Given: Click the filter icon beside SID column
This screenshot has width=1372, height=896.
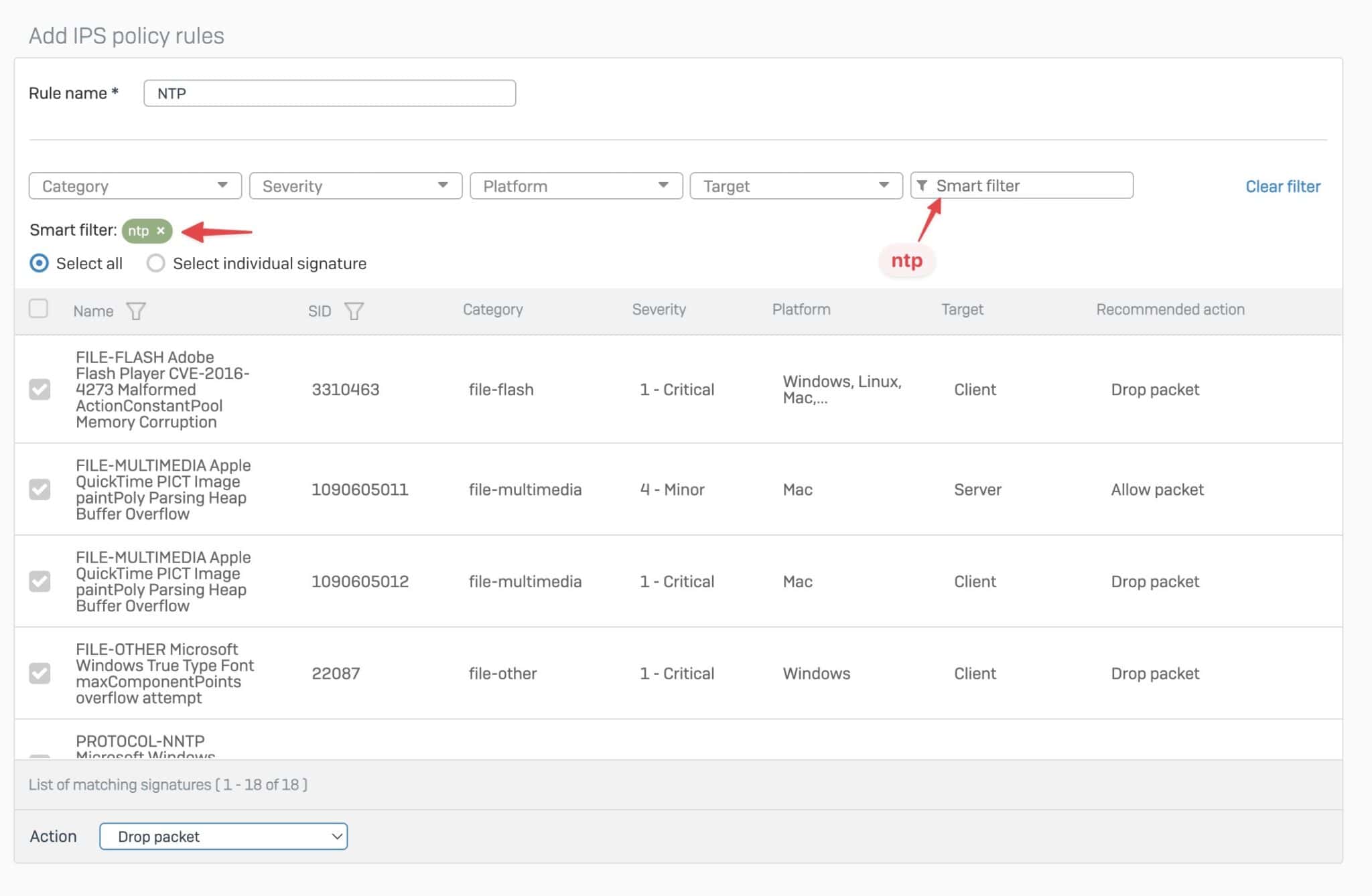Looking at the screenshot, I should point(354,310).
